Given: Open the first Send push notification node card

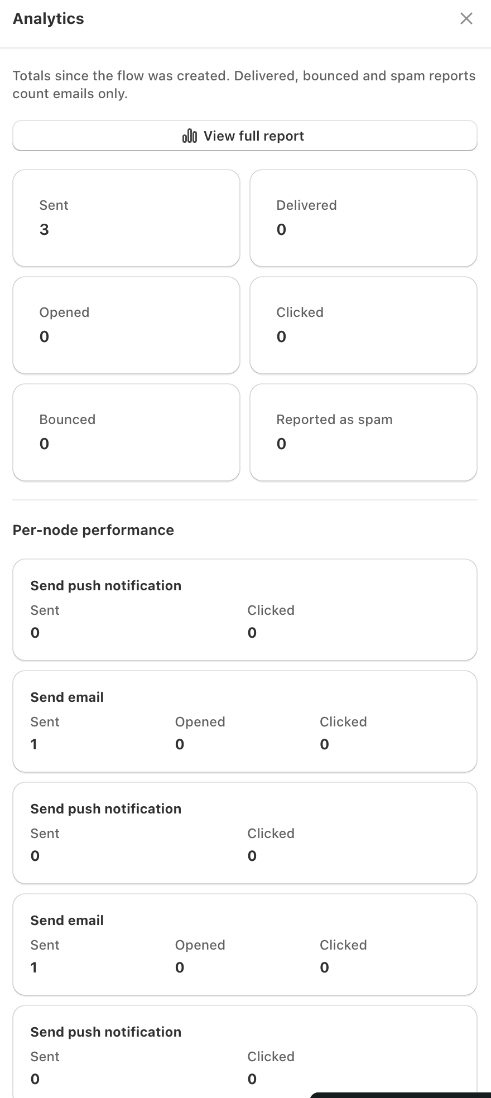Looking at the screenshot, I should pos(245,610).
